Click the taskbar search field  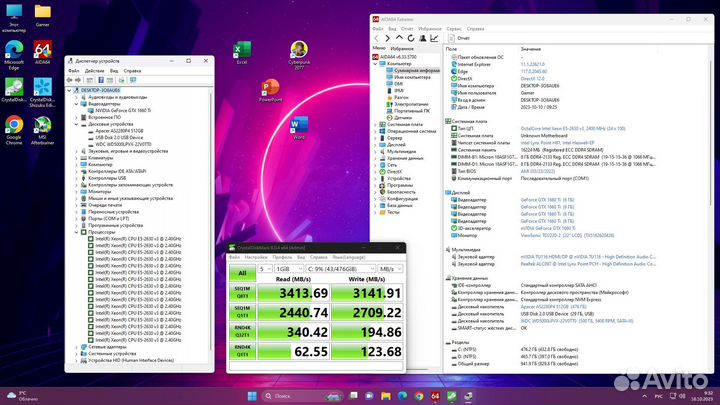(303, 396)
